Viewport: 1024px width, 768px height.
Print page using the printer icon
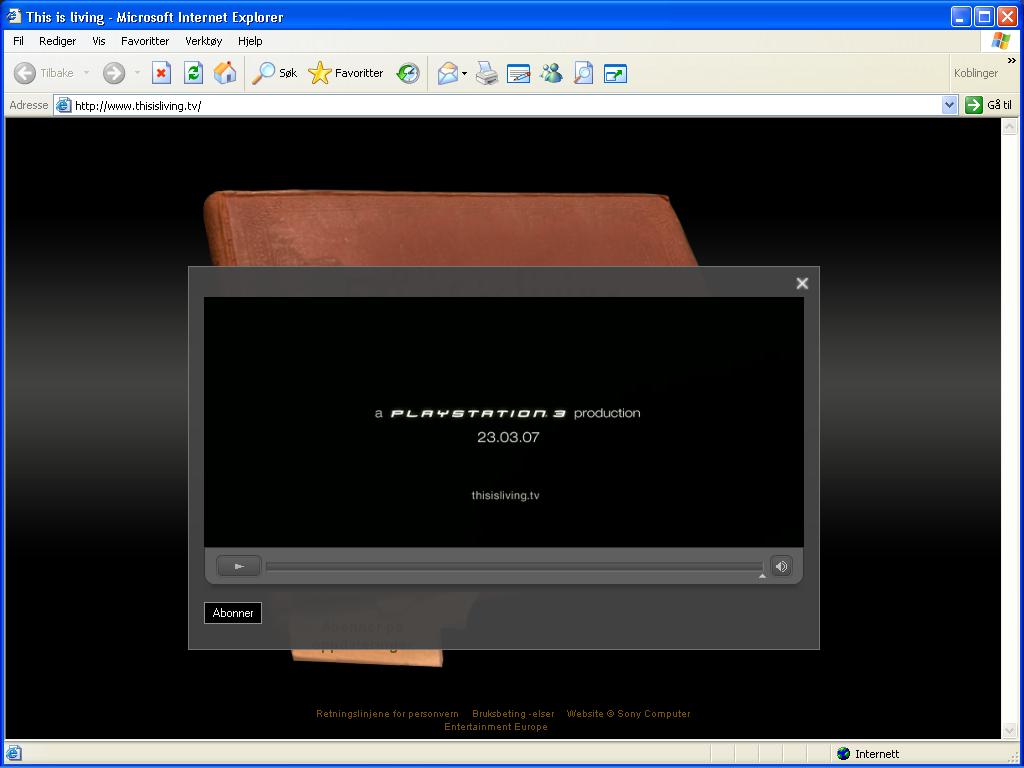point(487,73)
